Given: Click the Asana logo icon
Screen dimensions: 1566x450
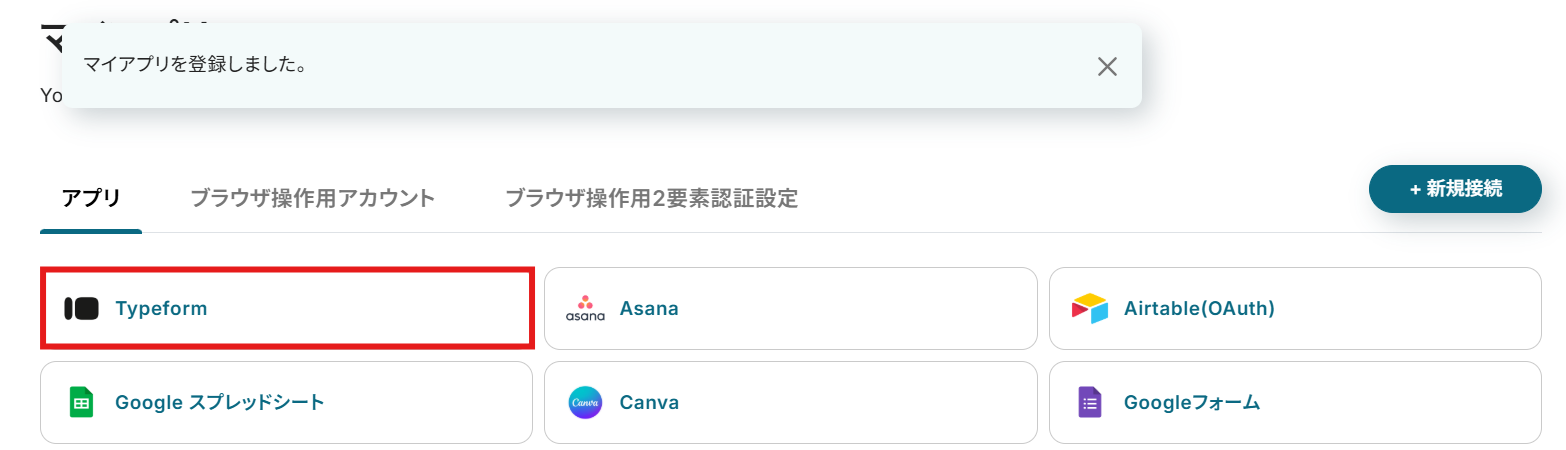Looking at the screenshot, I should [585, 309].
